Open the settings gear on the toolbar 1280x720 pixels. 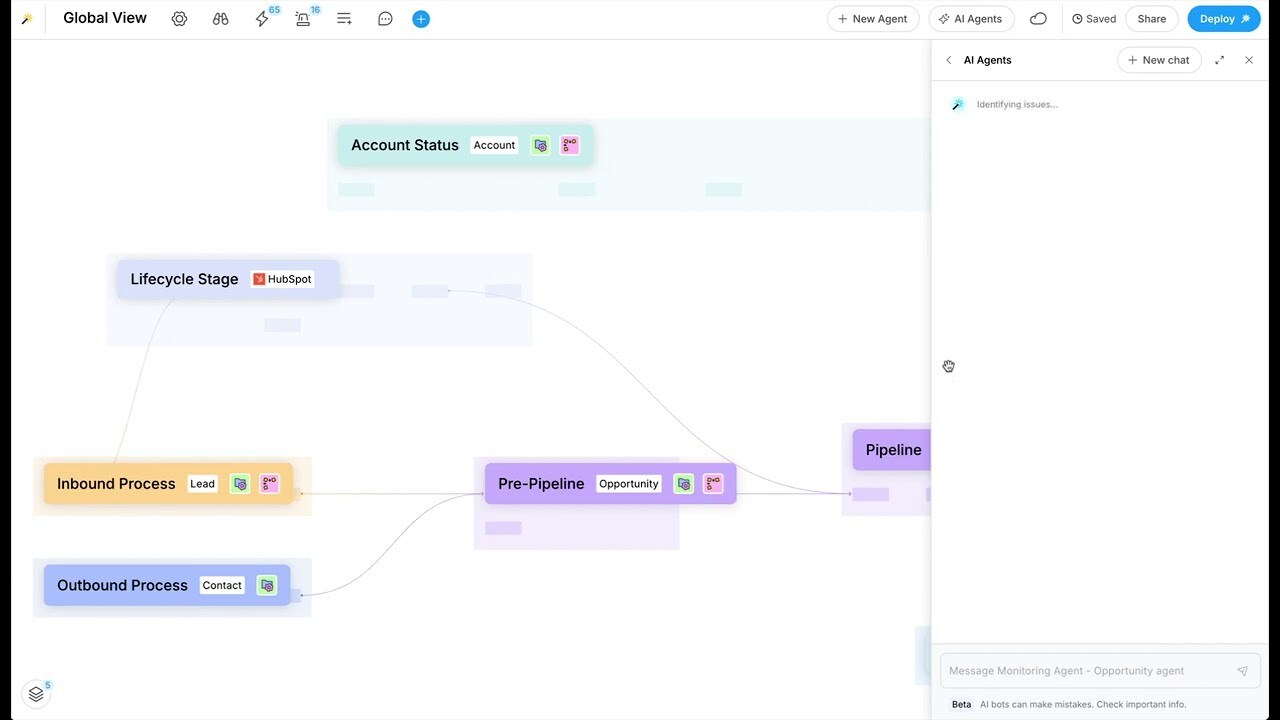click(x=179, y=18)
